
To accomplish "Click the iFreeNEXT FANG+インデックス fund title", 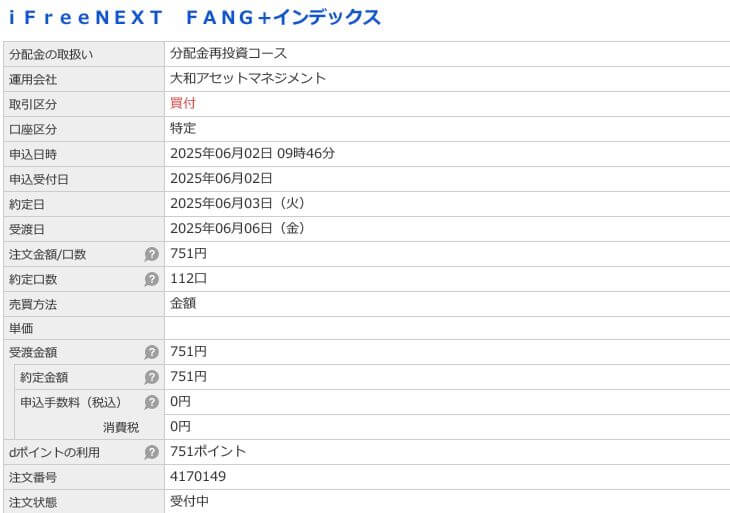I will coord(195,18).
